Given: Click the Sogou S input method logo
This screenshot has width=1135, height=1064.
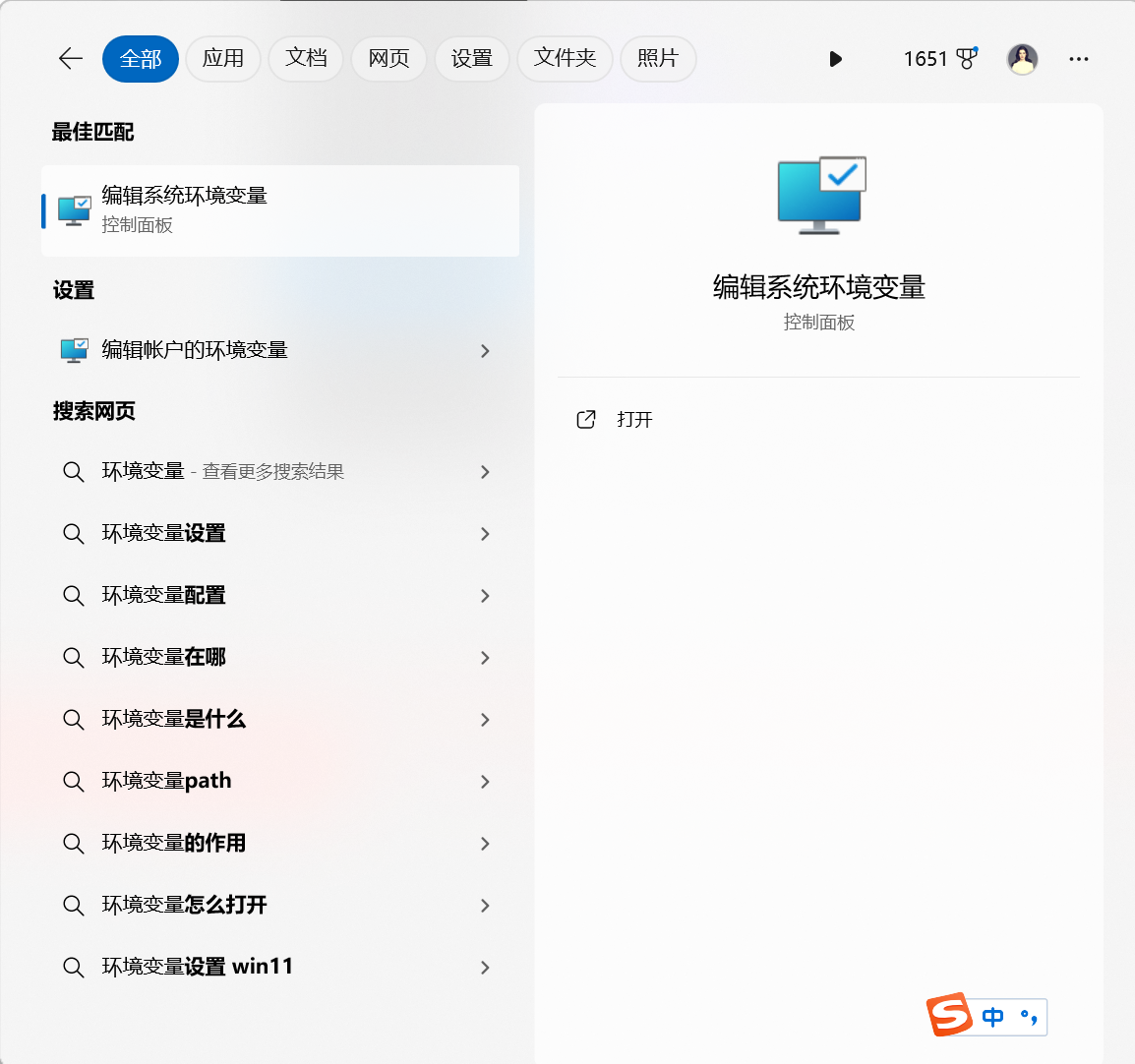Looking at the screenshot, I should click(x=949, y=1015).
